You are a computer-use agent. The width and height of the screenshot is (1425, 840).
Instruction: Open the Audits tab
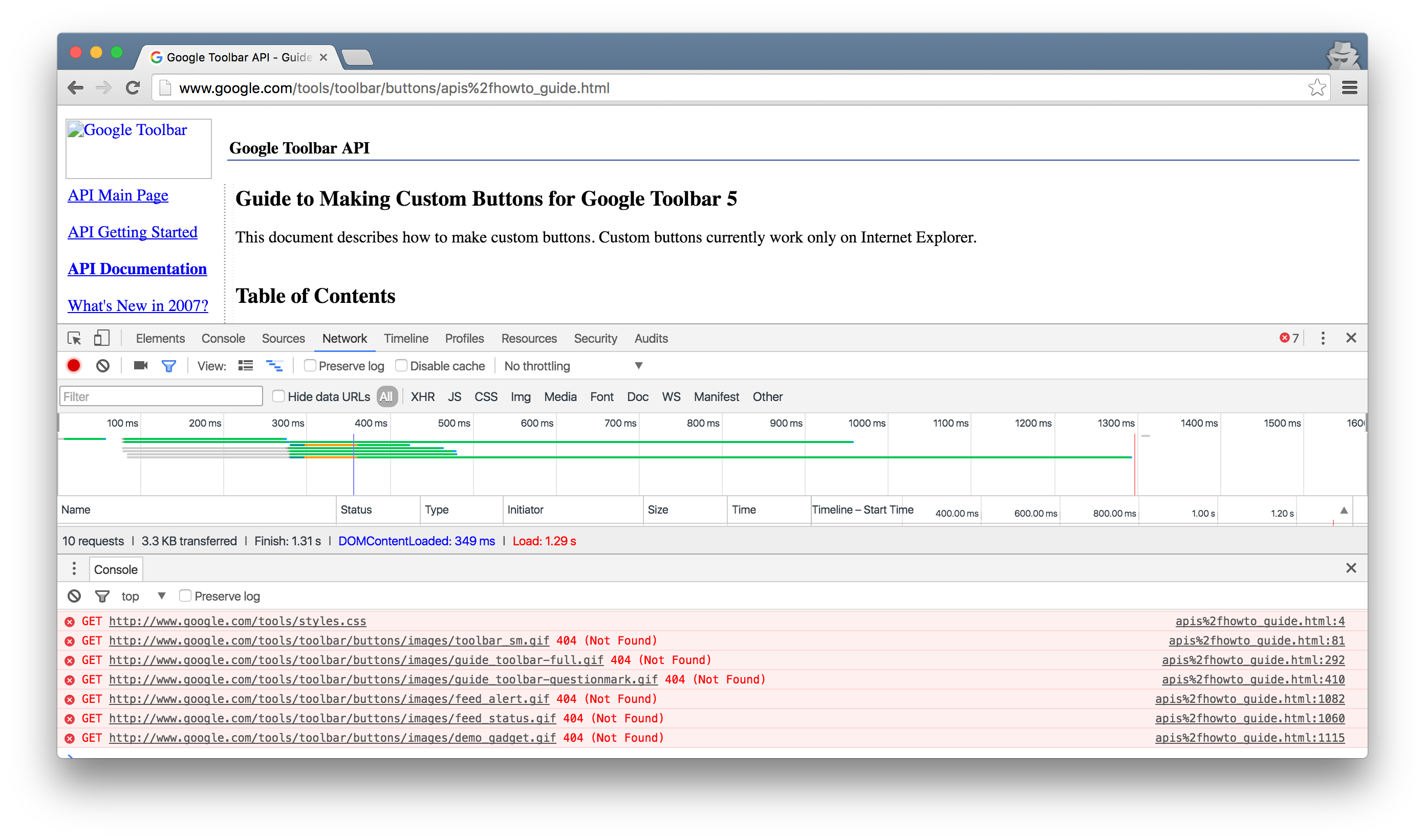(651, 339)
